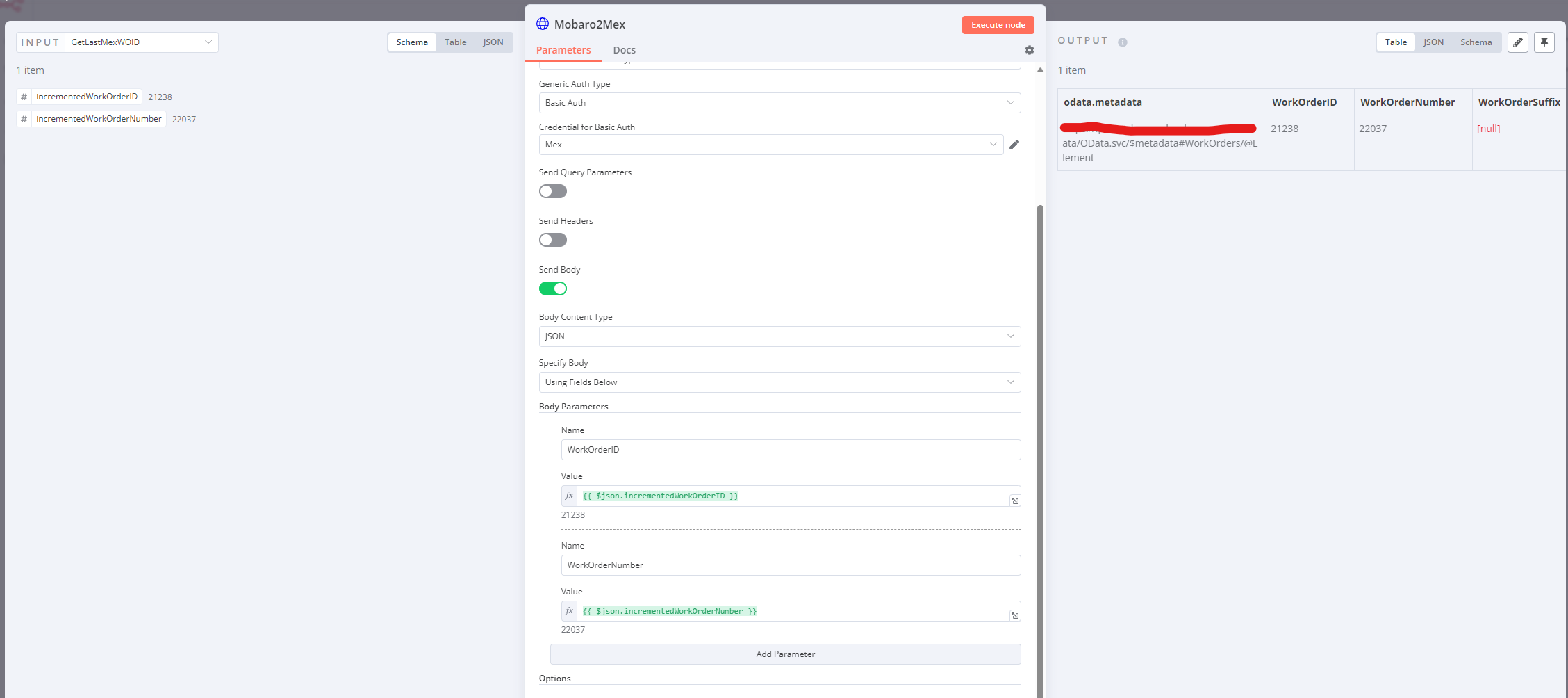The width and height of the screenshot is (1568, 698).
Task: Click the WorkOrderNumber name input field
Action: pyautogui.click(x=790, y=565)
